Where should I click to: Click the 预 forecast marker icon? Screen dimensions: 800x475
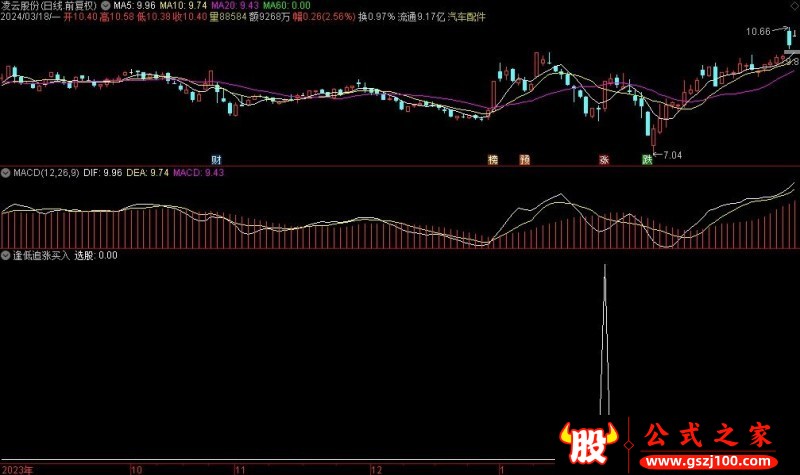524,160
